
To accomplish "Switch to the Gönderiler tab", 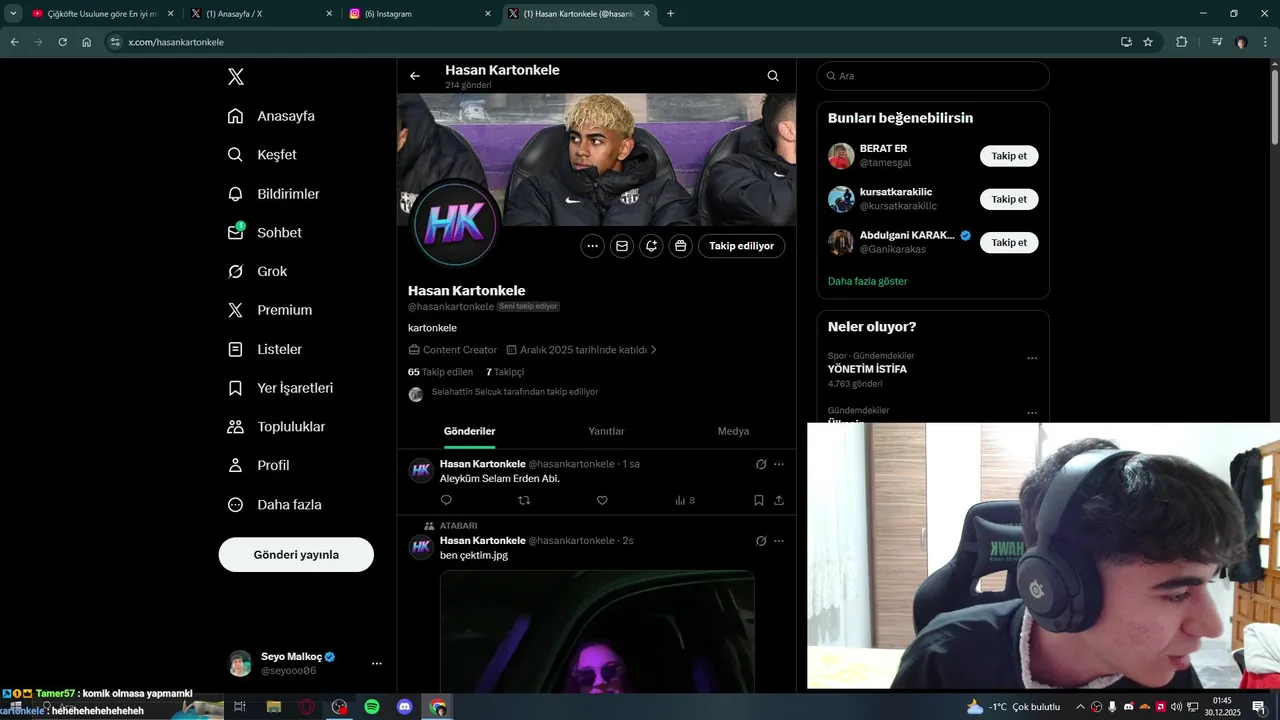I will click(x=470, y=431).
